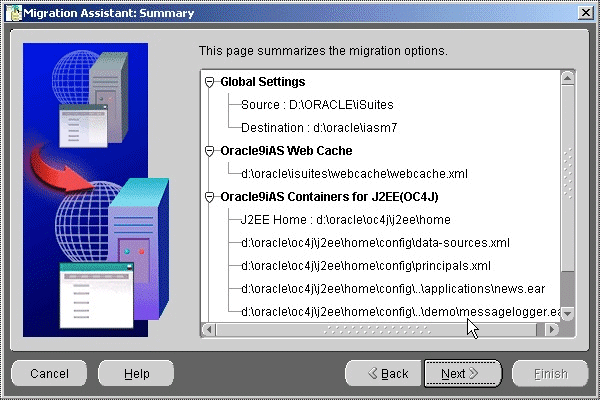Click the vertical scrollbar down arrow
The height and width of the screenshot is (400, 600).
pos(567,313)
